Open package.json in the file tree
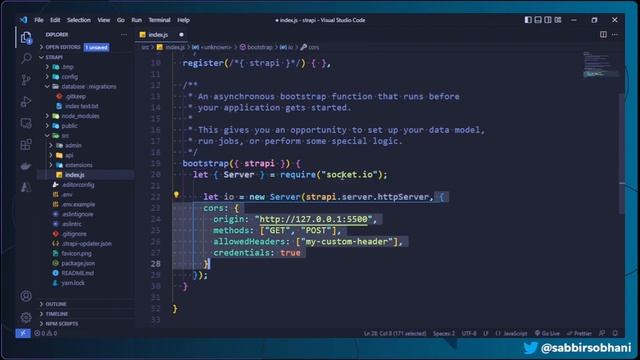The image size is (640, 360). click(x=78, y=263)
